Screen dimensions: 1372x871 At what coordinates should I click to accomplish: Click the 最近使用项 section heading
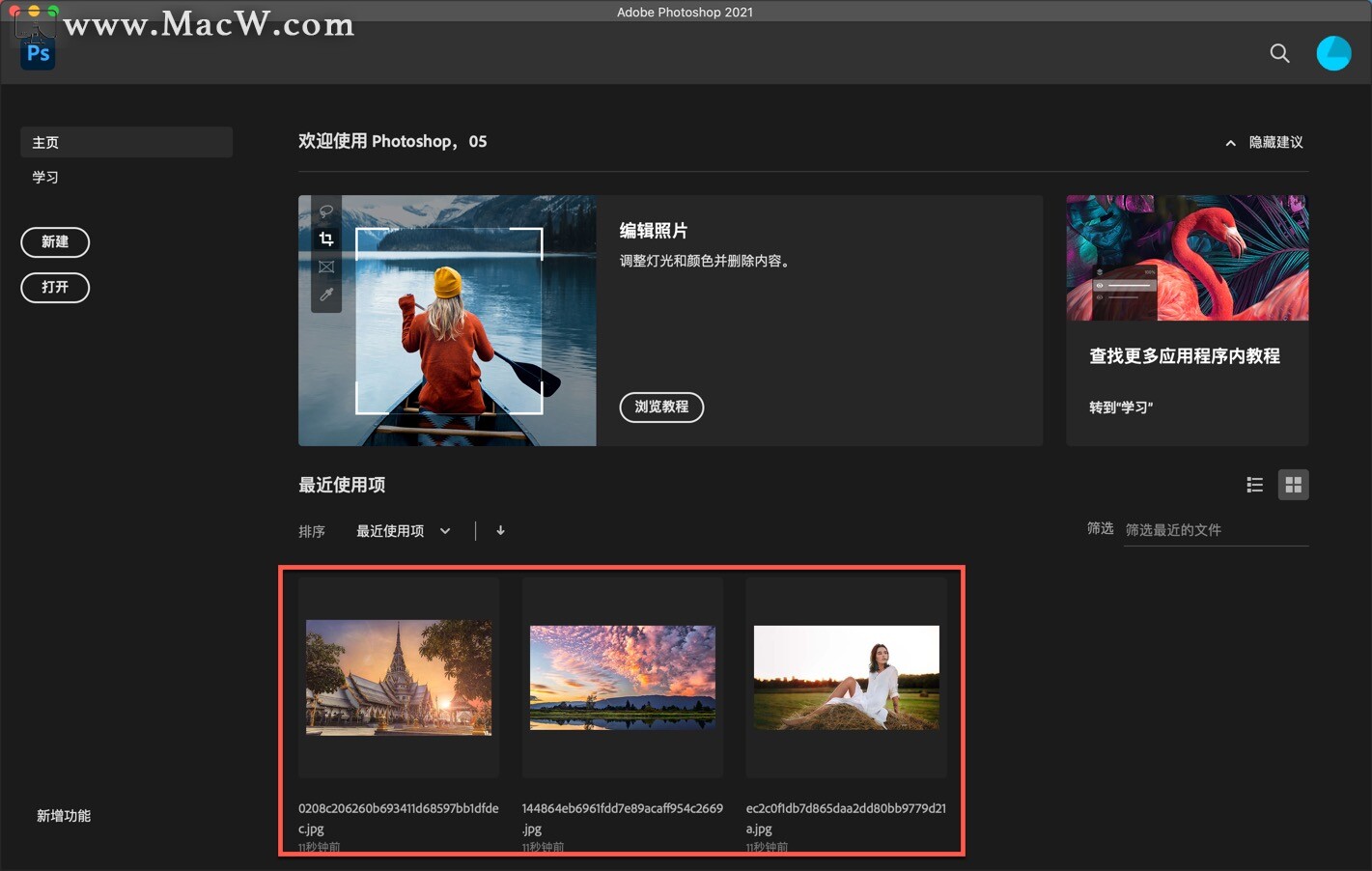tap(342, 485)
